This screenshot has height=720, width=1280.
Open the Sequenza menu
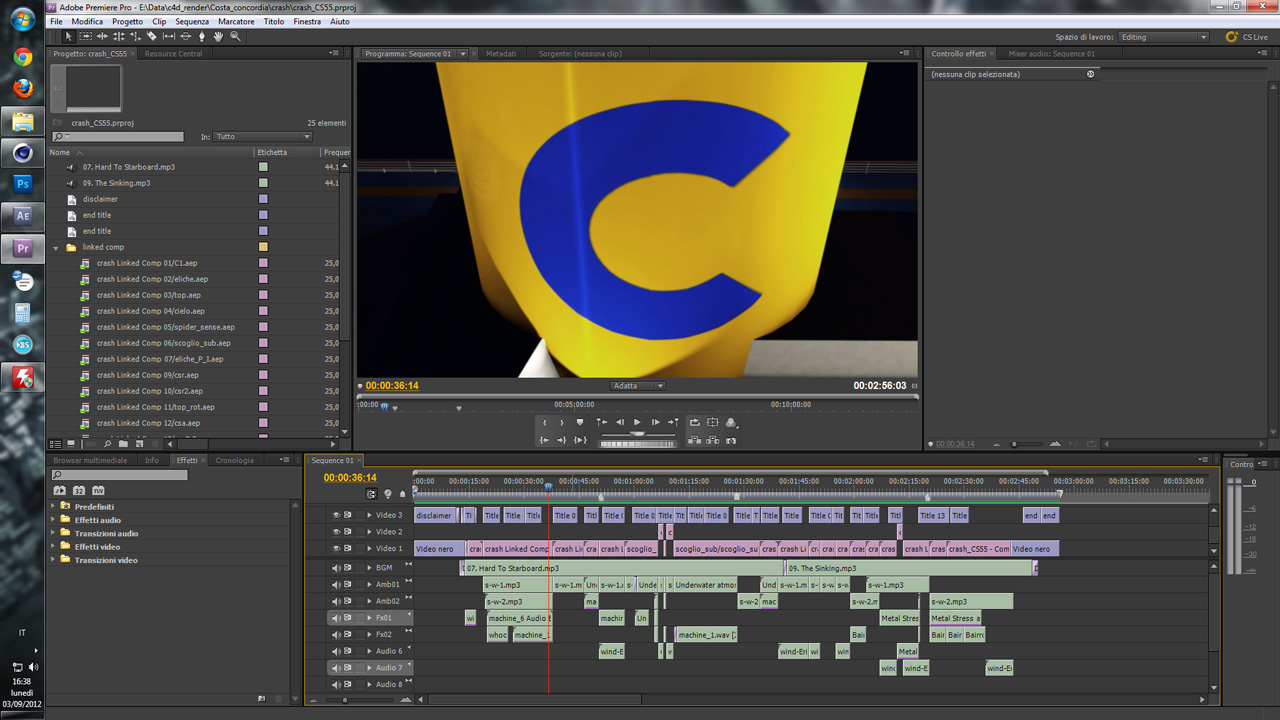click(x=192, y=21)
